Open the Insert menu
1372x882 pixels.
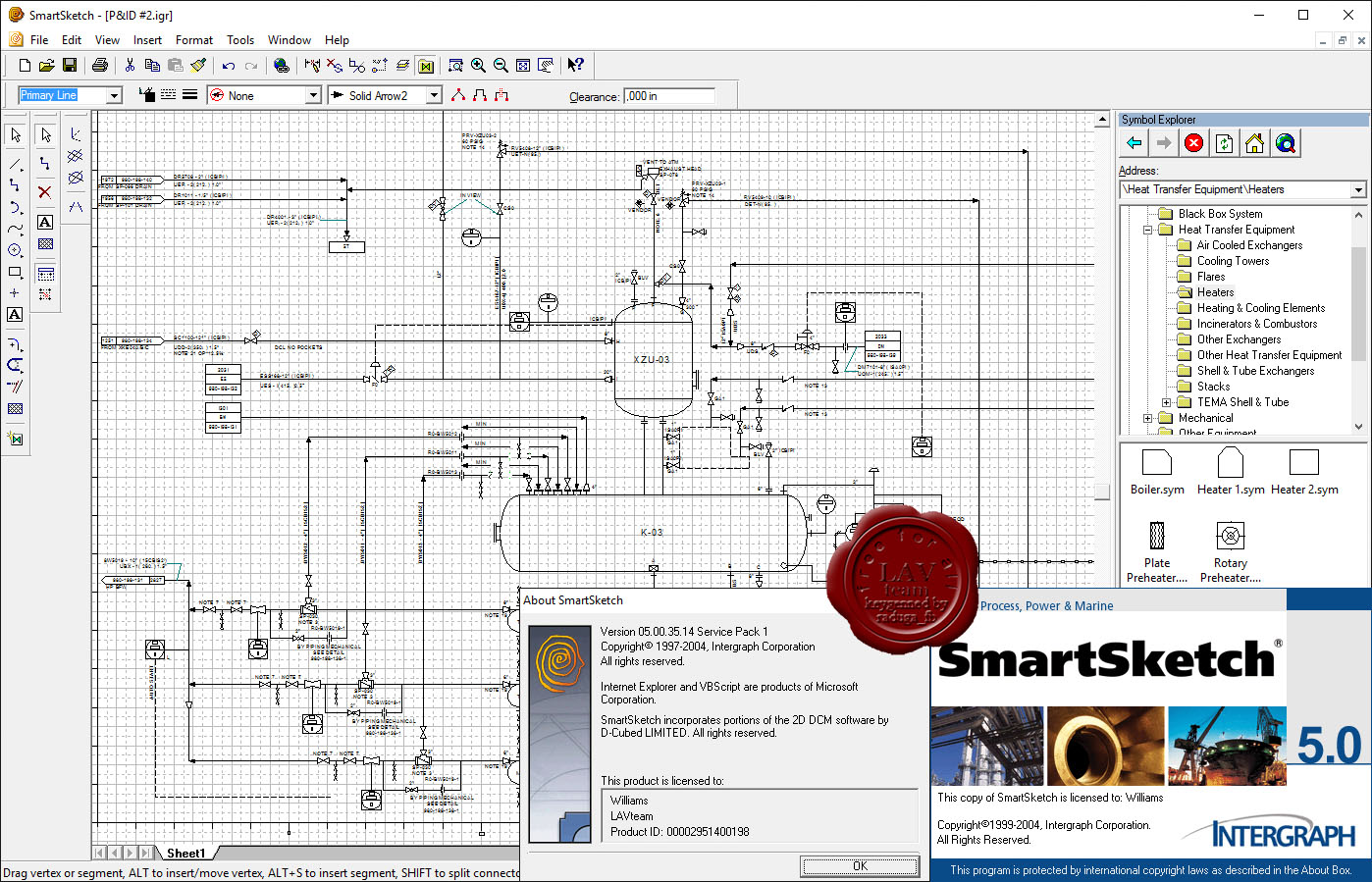[x=147, y=40]
